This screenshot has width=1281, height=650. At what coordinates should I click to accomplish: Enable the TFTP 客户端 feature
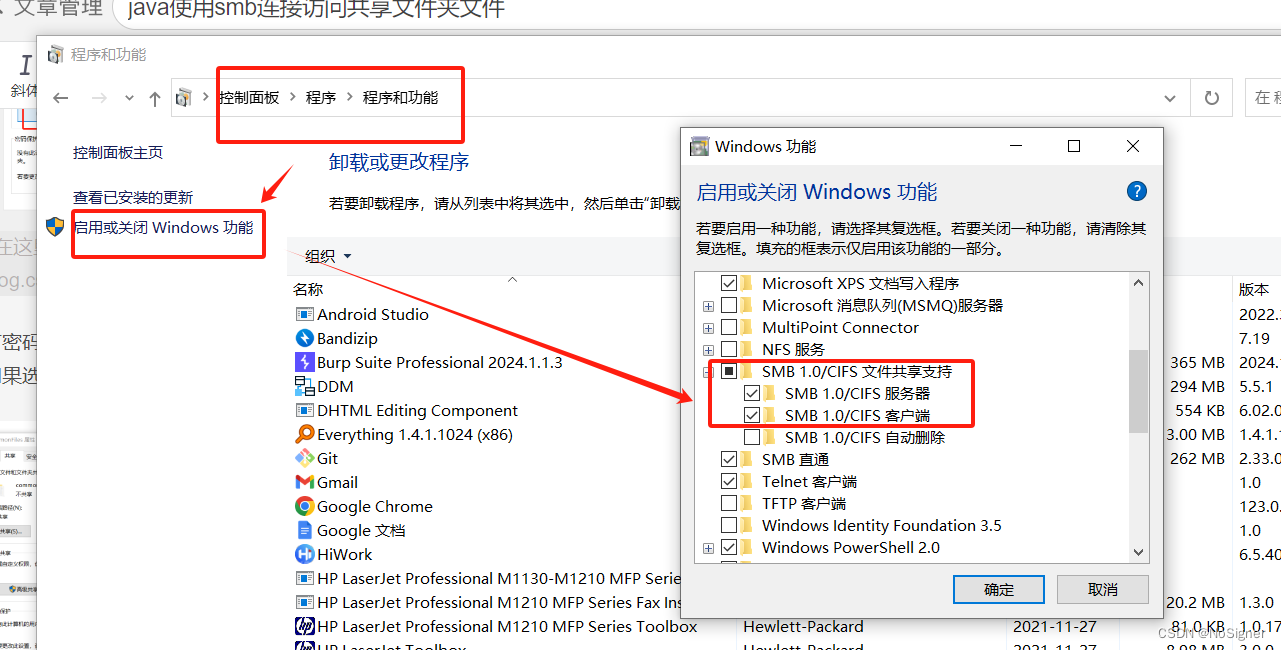point(729,503)
